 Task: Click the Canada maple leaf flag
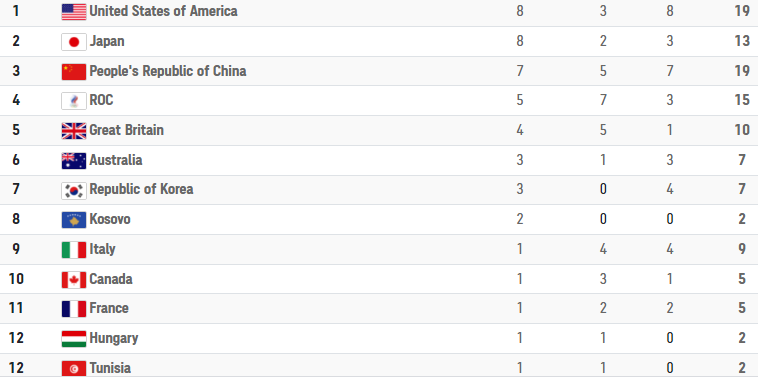point(73,280)
